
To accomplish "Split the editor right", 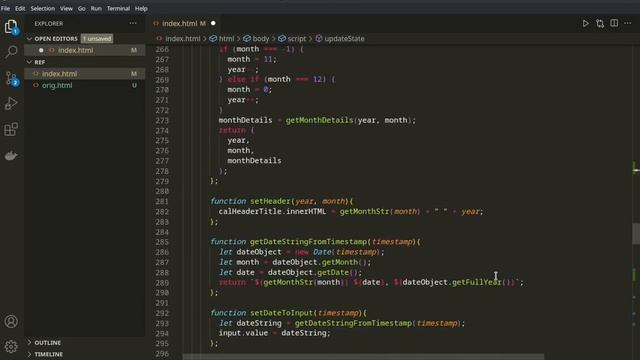I will tap(614, 23).
